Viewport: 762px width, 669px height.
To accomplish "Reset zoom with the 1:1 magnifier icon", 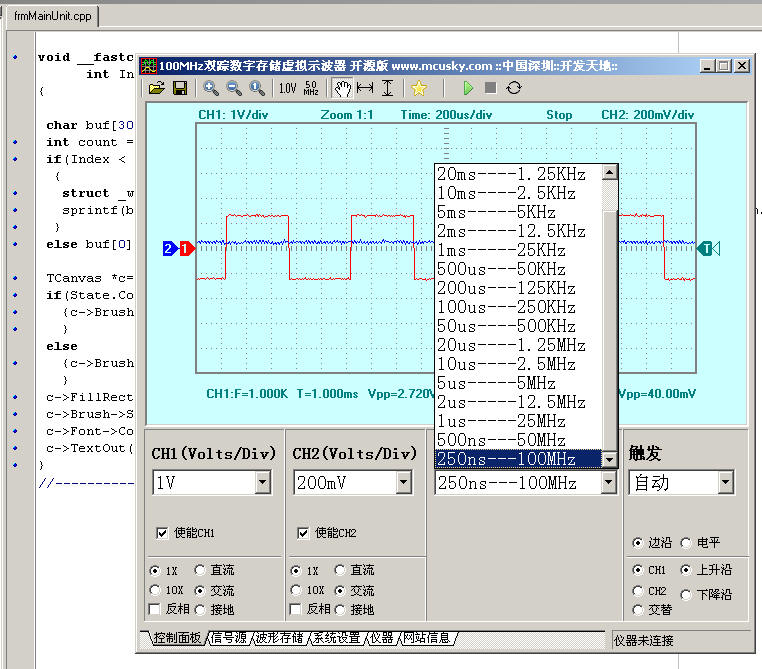I will [x=257, y=88].
